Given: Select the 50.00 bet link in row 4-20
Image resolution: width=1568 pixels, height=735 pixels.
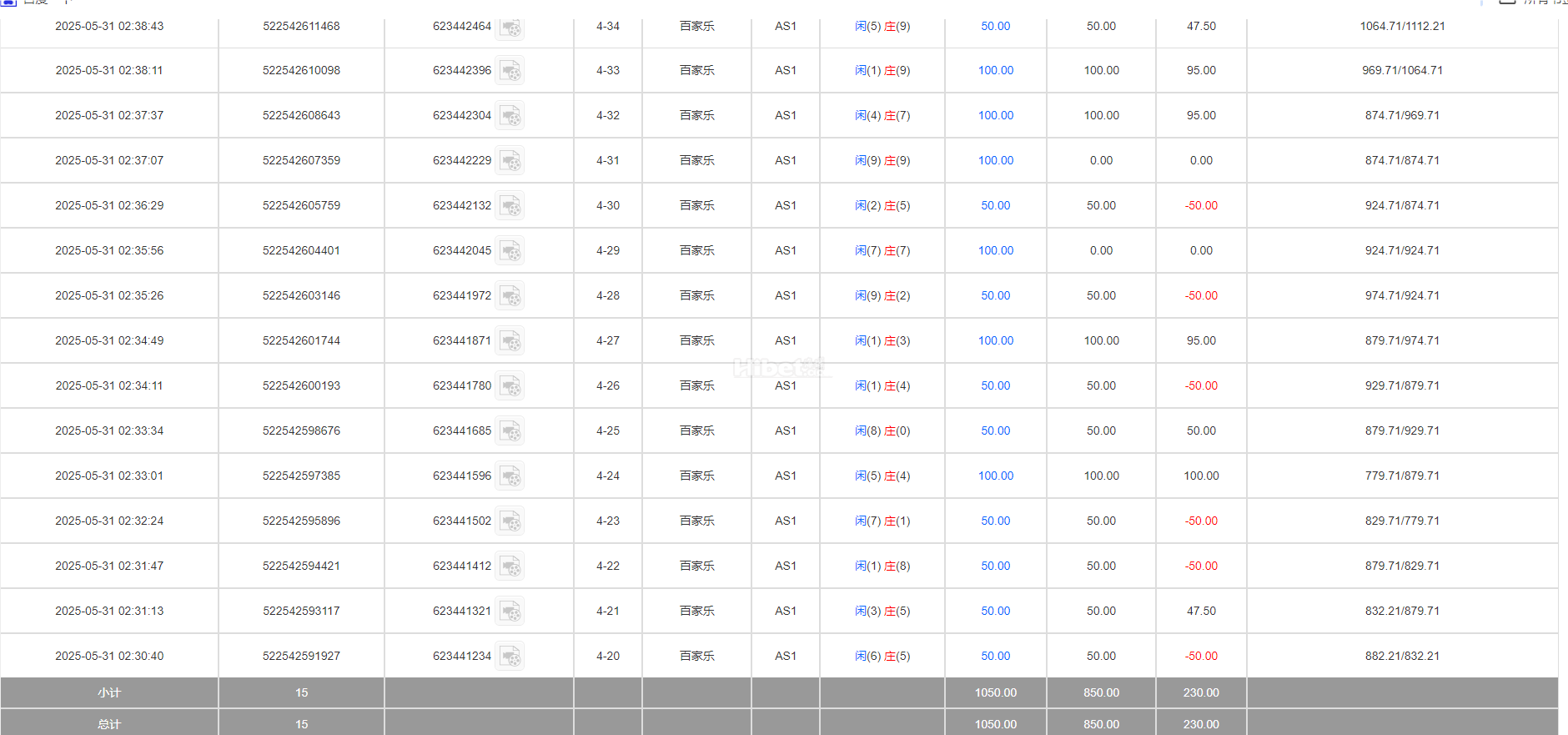Looking at the screenshot, I should coord(995,657).
